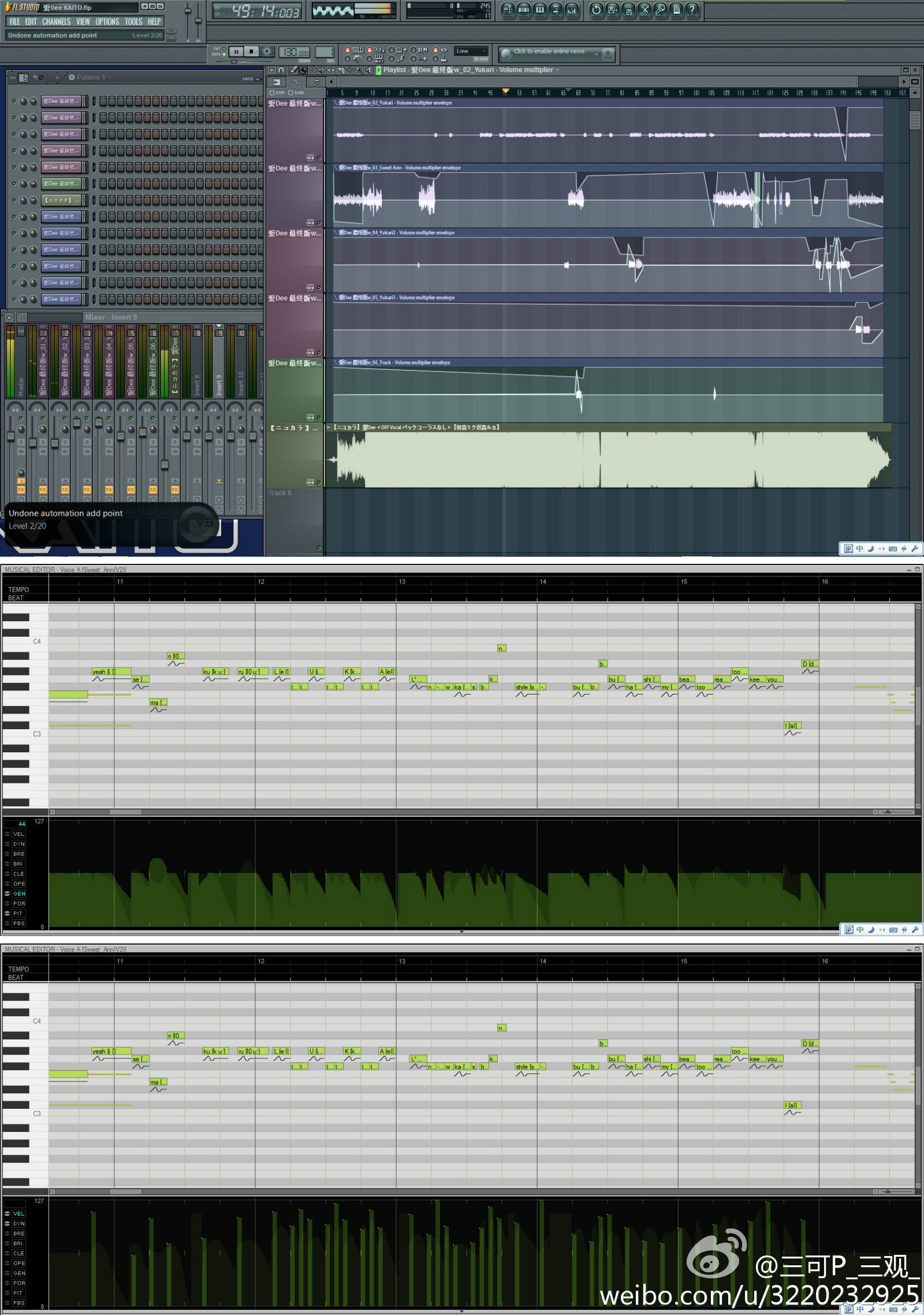Image resolution: width=924 pixels, height=1315 pixels.
Task: Select the DYN parameter in lower editor
Action: click(19, 1224)
